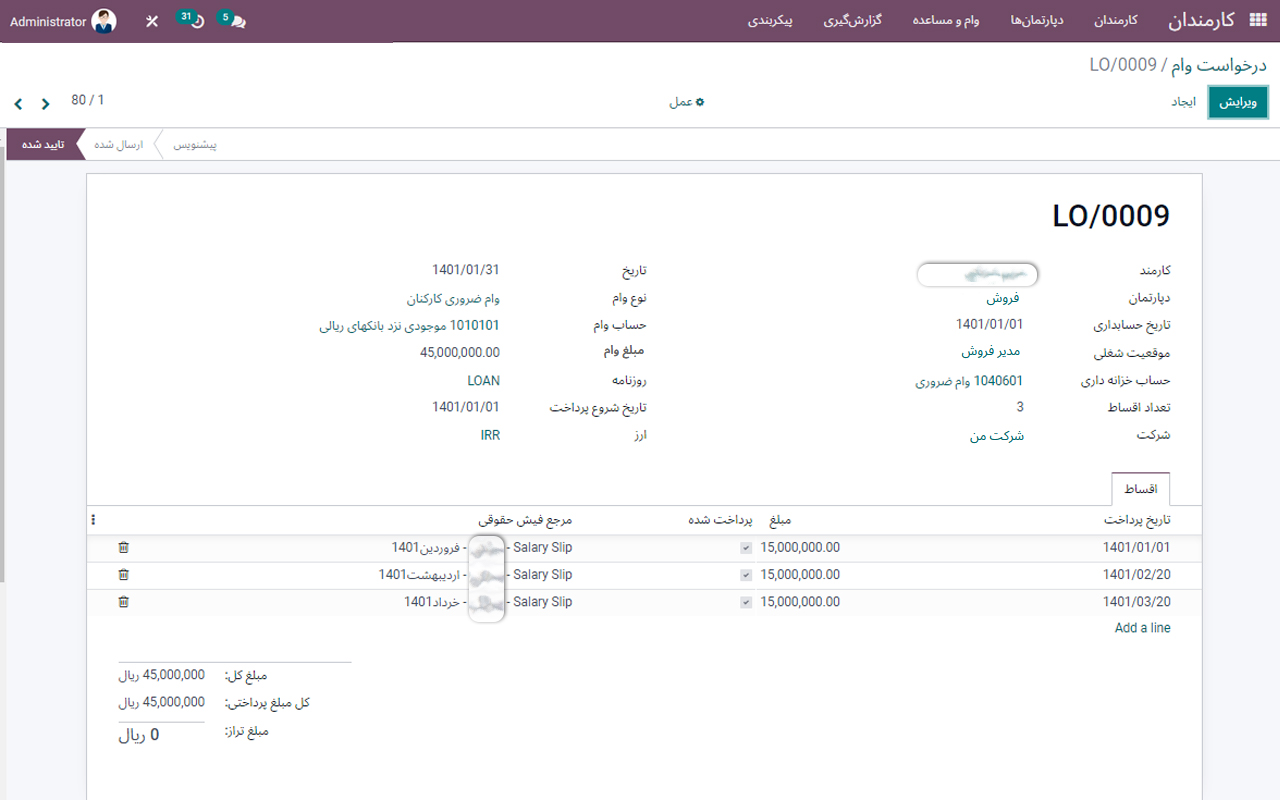
Task: Click the developer tools wrench icon
Action: click(x=151, y=20)
